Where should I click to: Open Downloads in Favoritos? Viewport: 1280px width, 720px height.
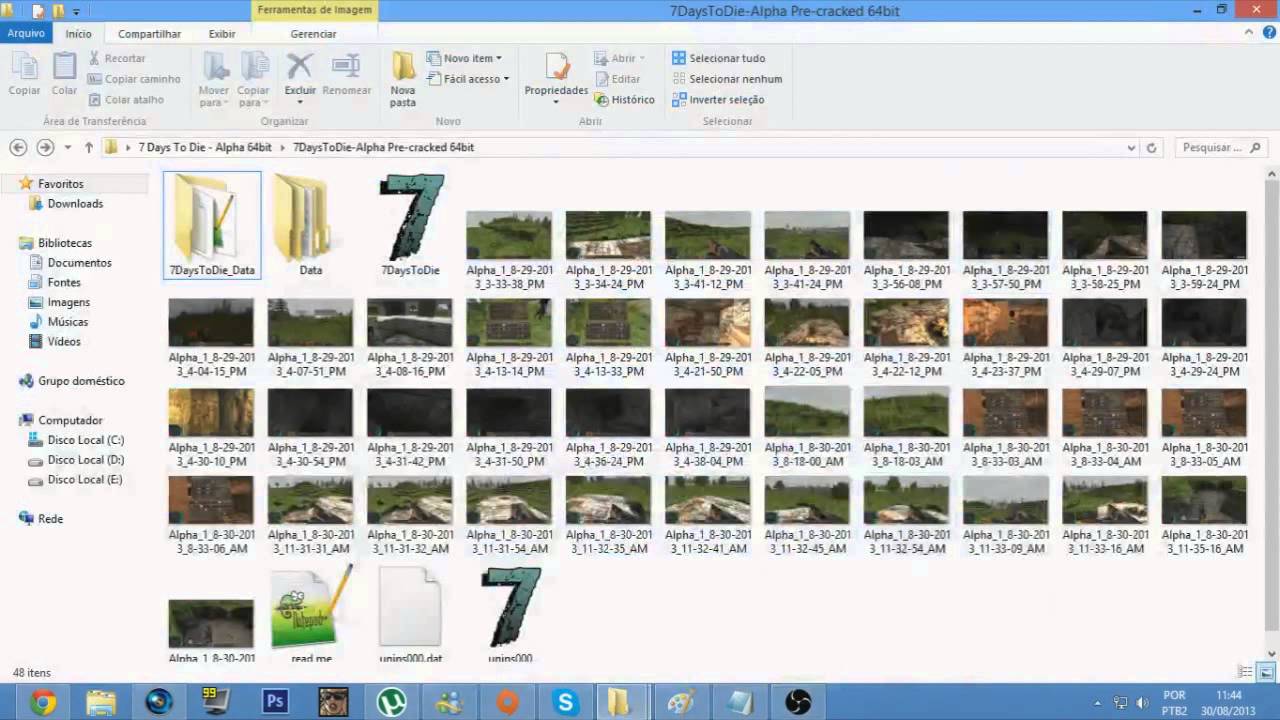[x=75, y=203]
